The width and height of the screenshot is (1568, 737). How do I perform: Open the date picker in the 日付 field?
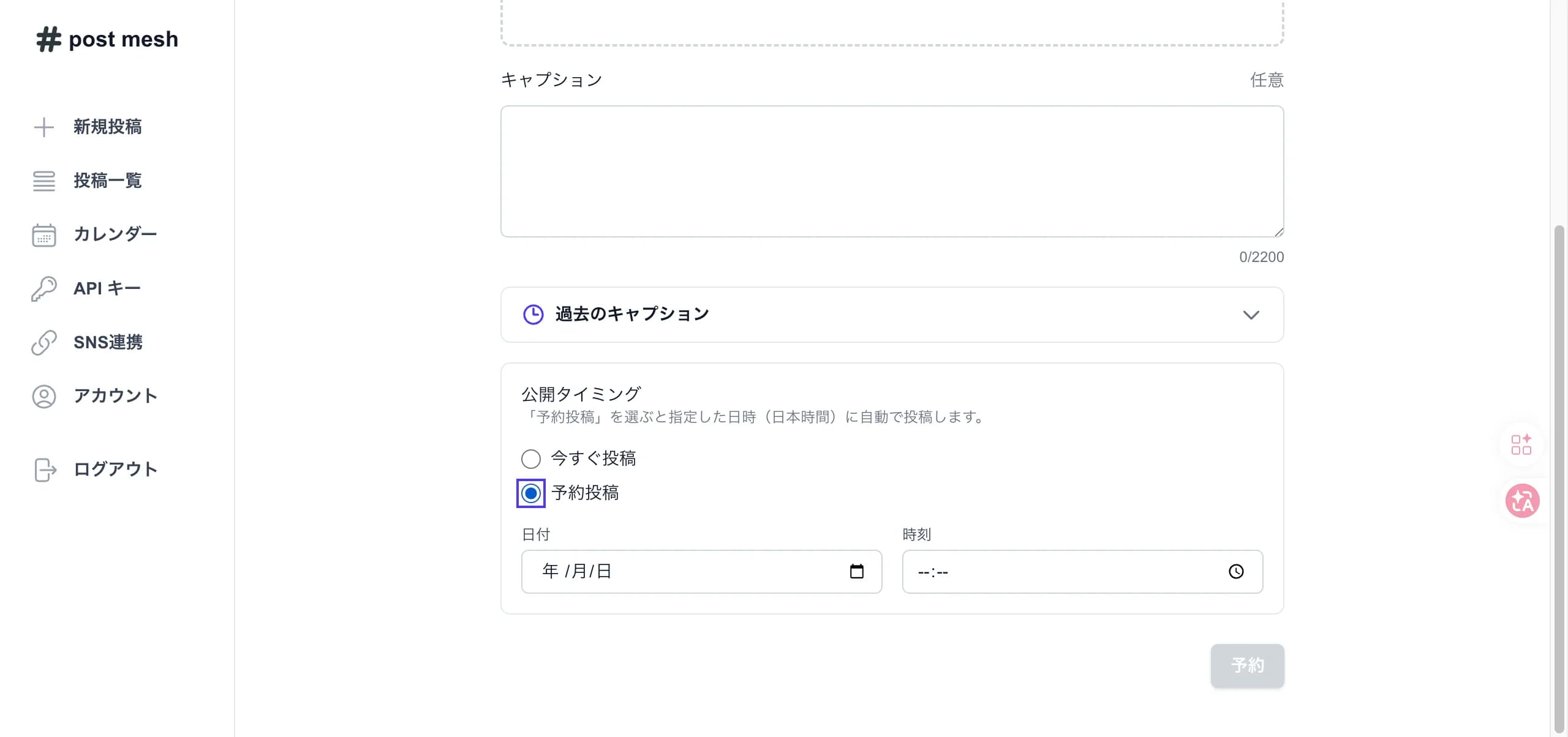coord(858,571)
